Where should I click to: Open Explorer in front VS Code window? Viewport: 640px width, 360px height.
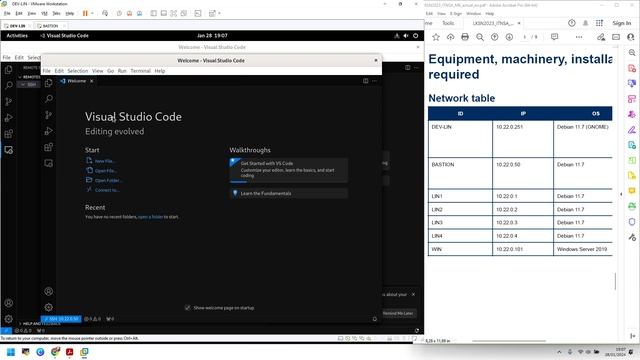[x=49, y=83]
